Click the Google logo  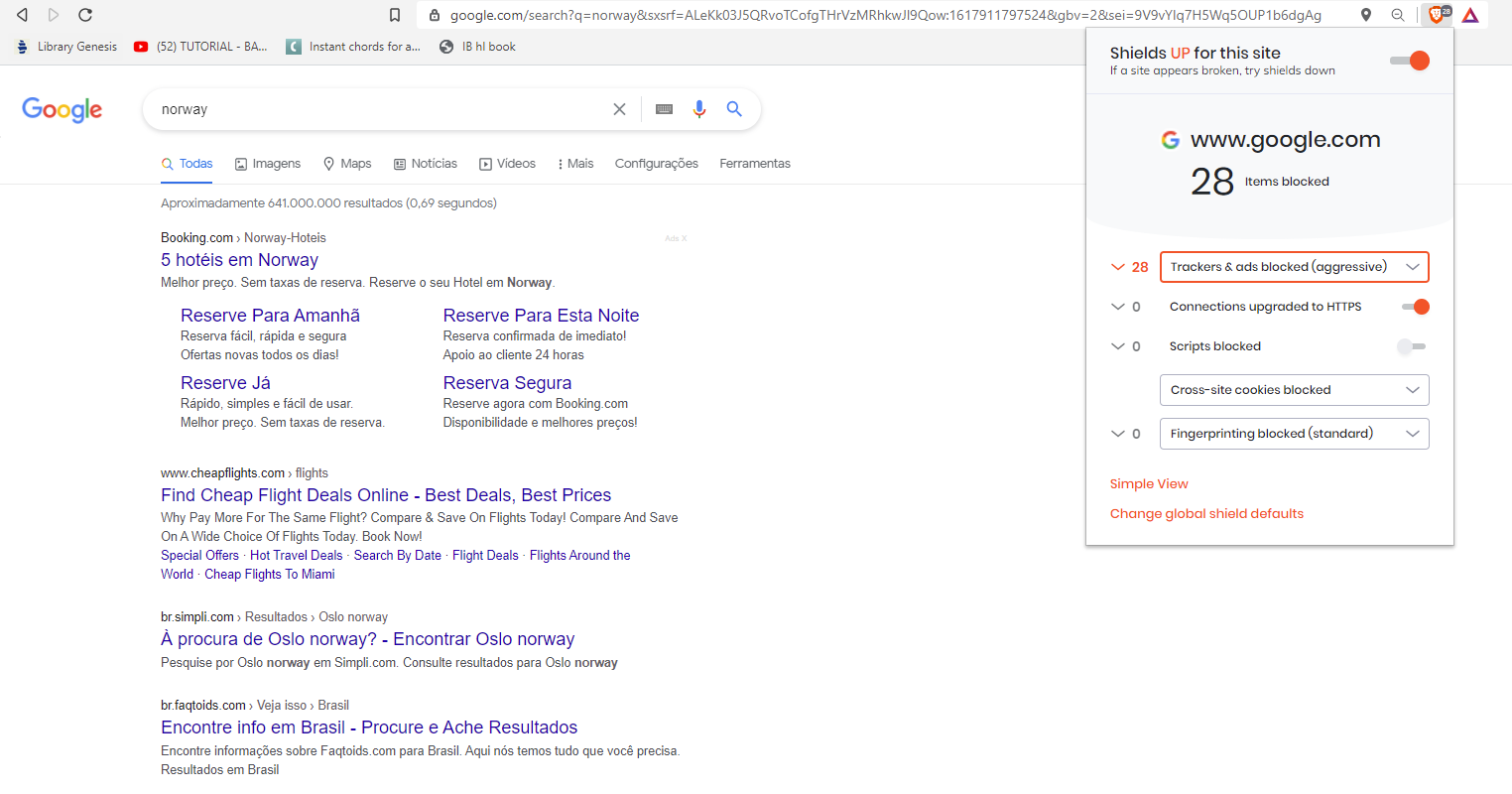click(x=62, y=109)
